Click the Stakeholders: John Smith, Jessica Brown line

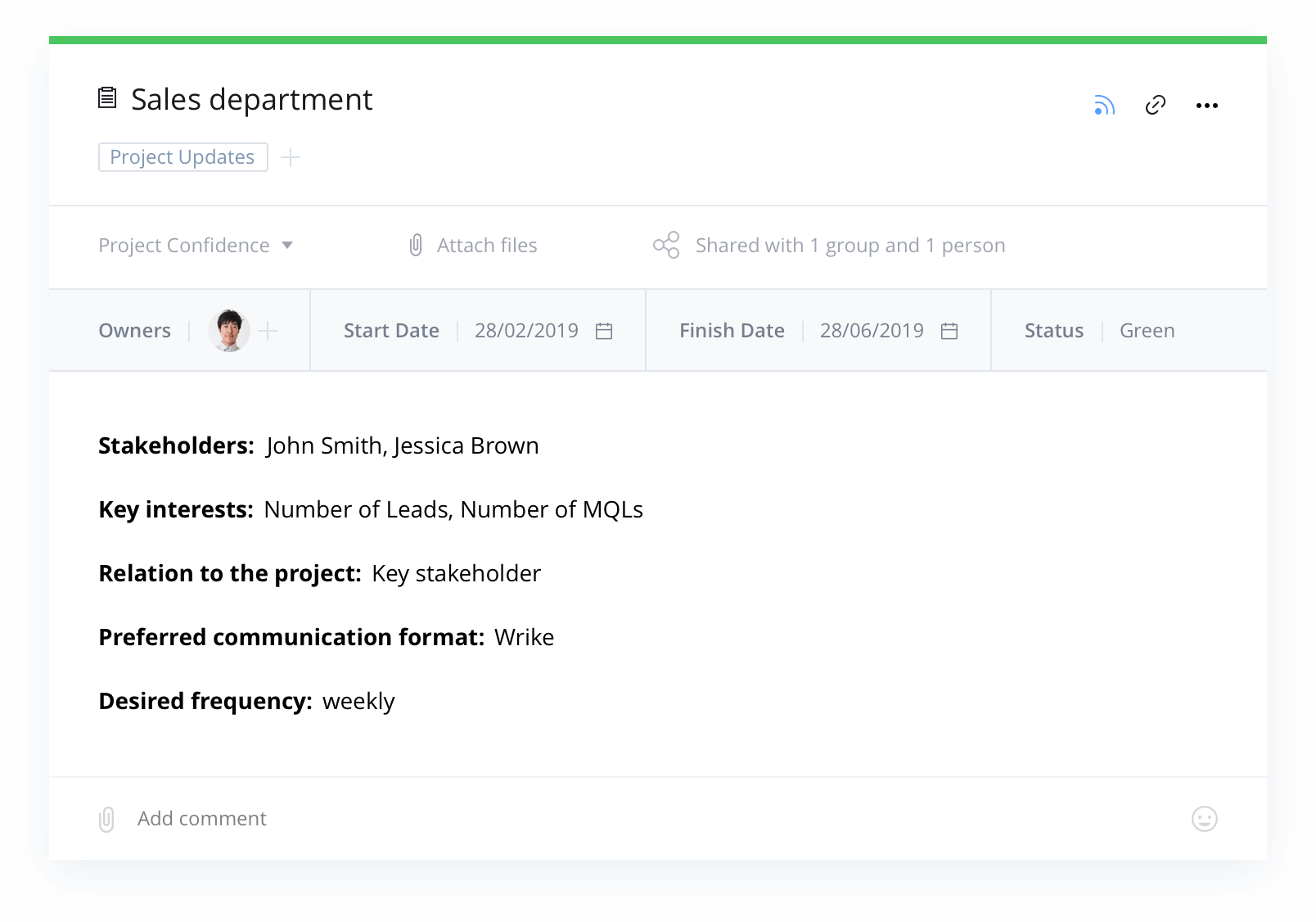[318, 445]
